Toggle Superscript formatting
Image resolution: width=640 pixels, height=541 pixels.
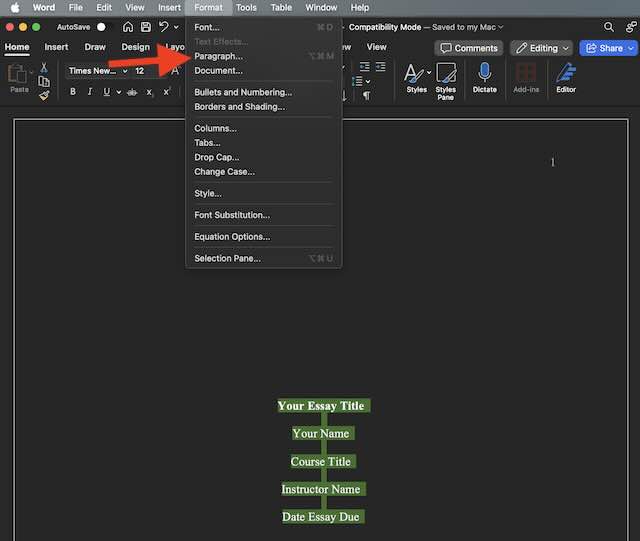tap(167, 92)
